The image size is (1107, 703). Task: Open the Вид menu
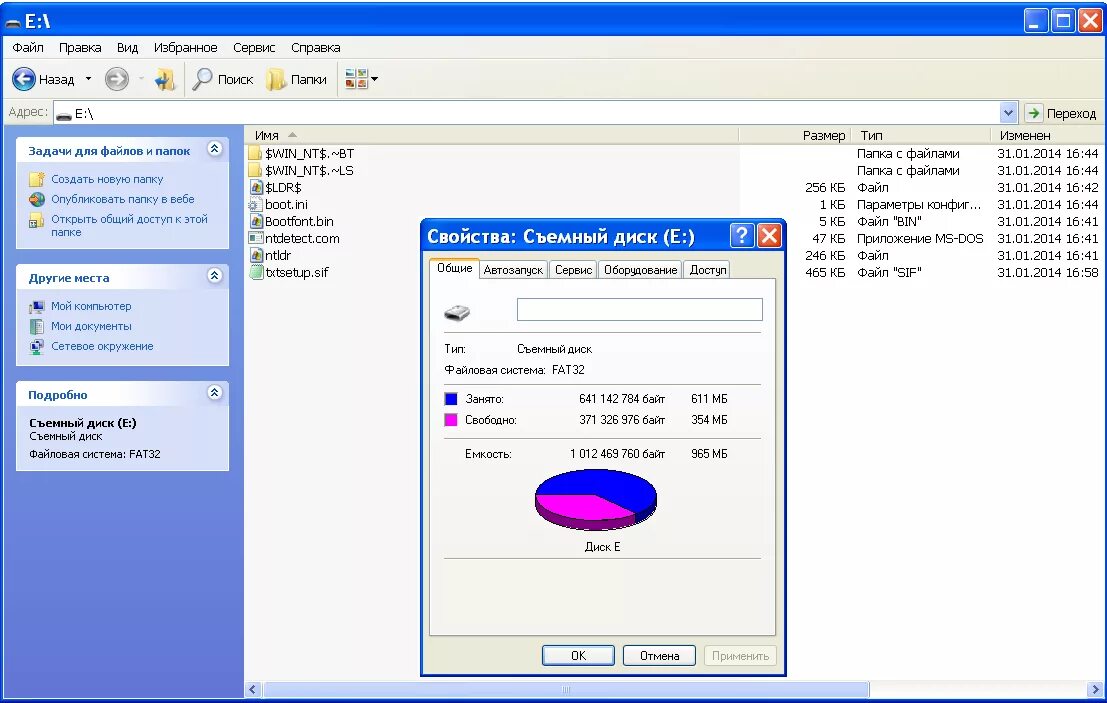click(127, 47)
